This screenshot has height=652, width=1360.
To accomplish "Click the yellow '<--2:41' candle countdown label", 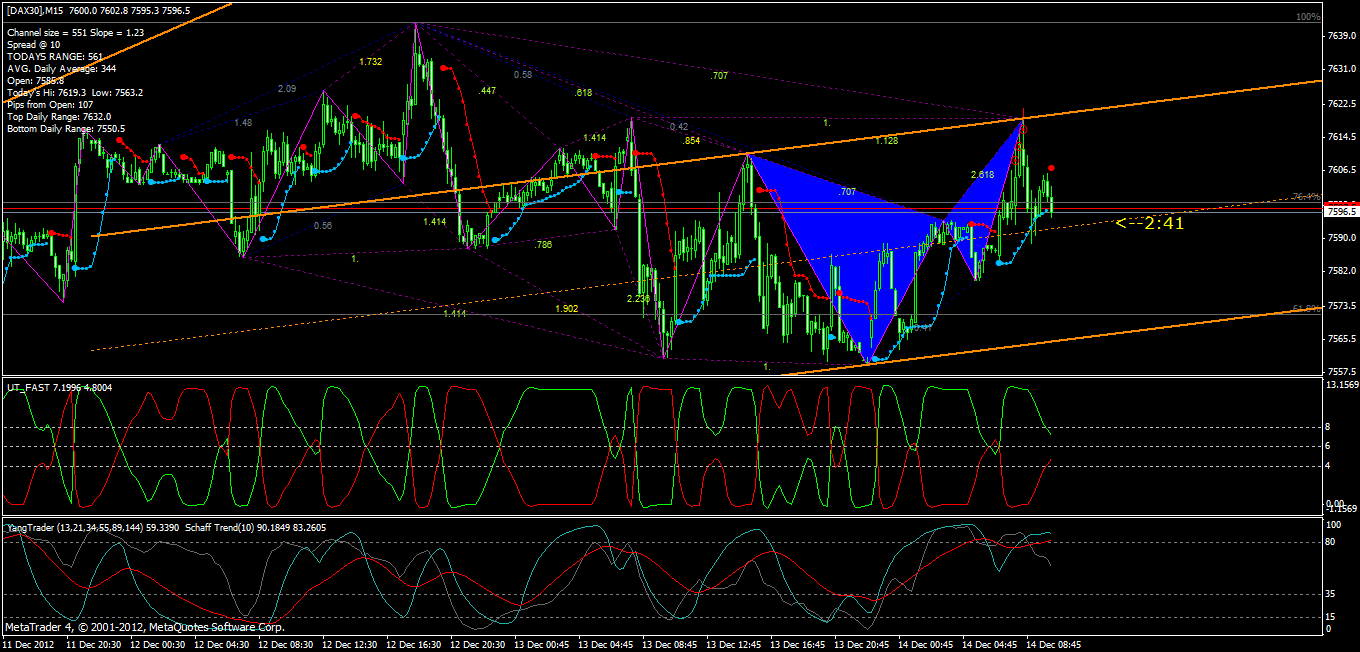I will click(1150, 223).
